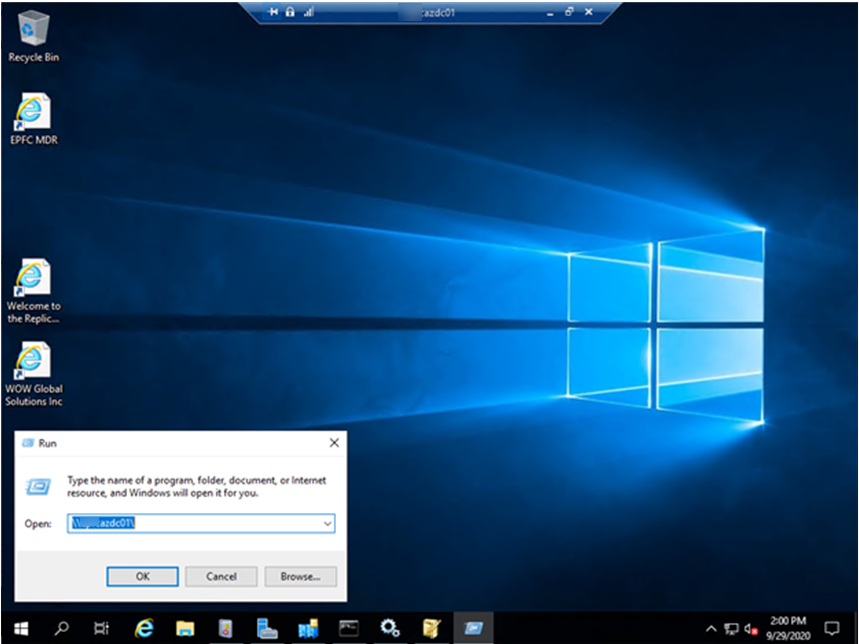This screenshot has width=859, height=644.
Task: Click the connection signal strength icon
Action: pos(308,12)
